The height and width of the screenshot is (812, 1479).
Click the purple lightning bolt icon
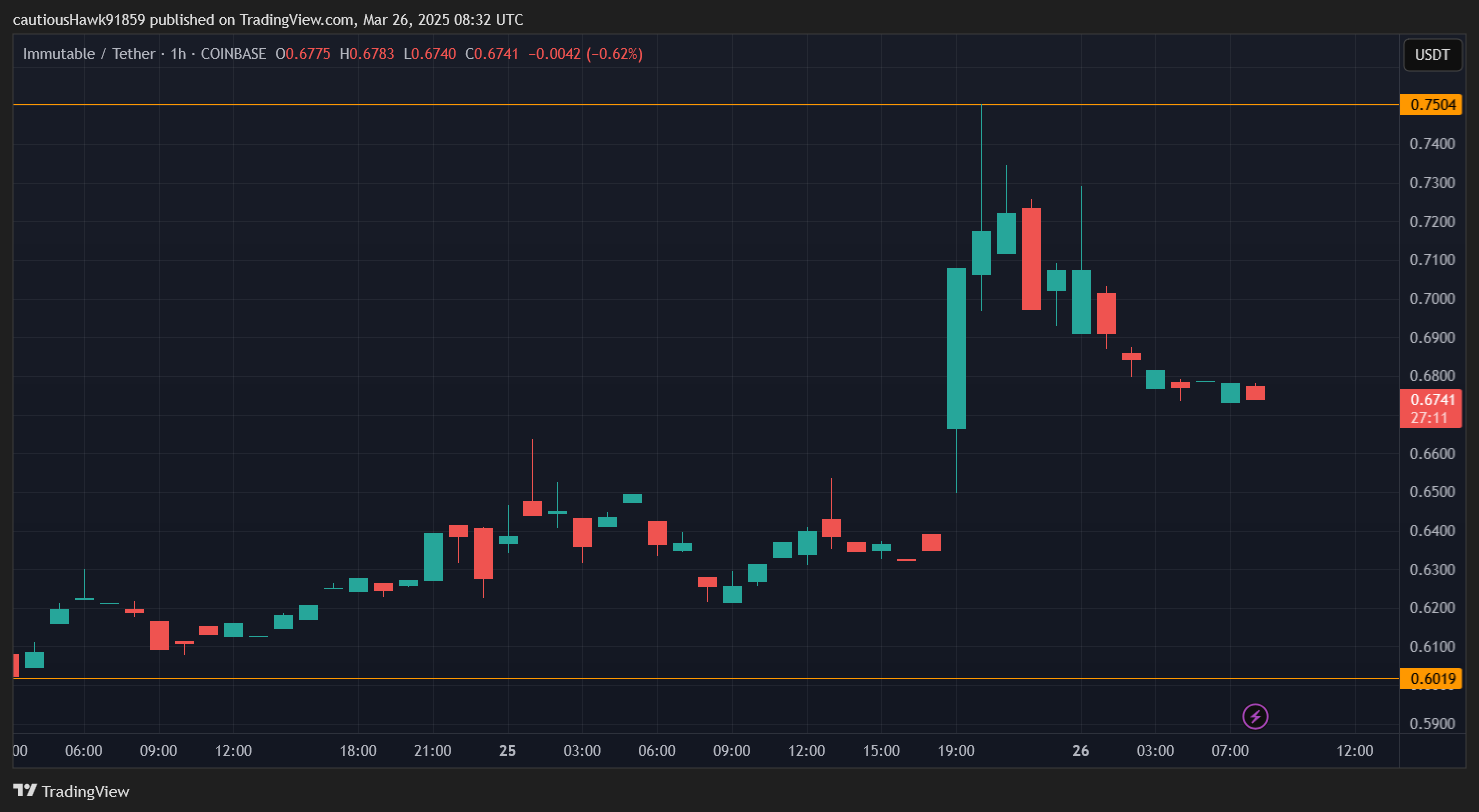(x=1255, y=716)
